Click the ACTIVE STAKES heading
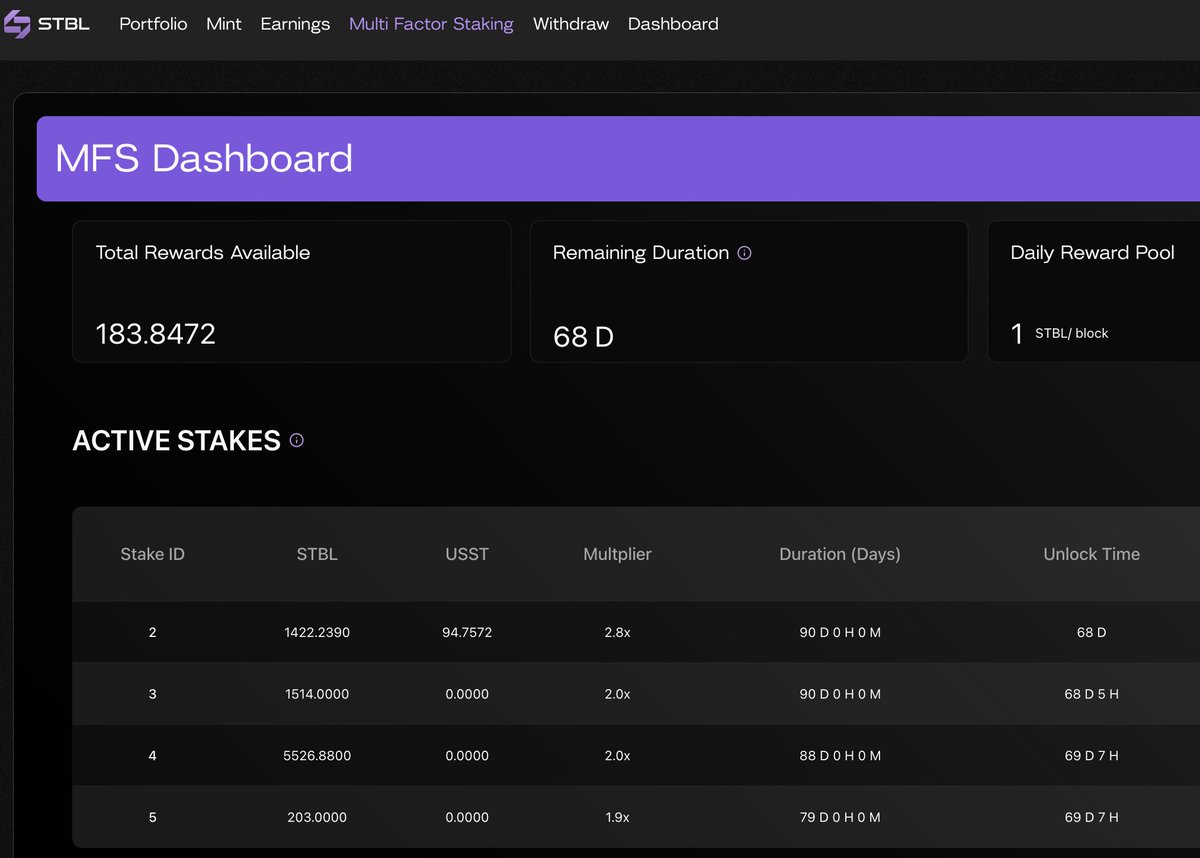1200x858 pixels. [177, 441]
